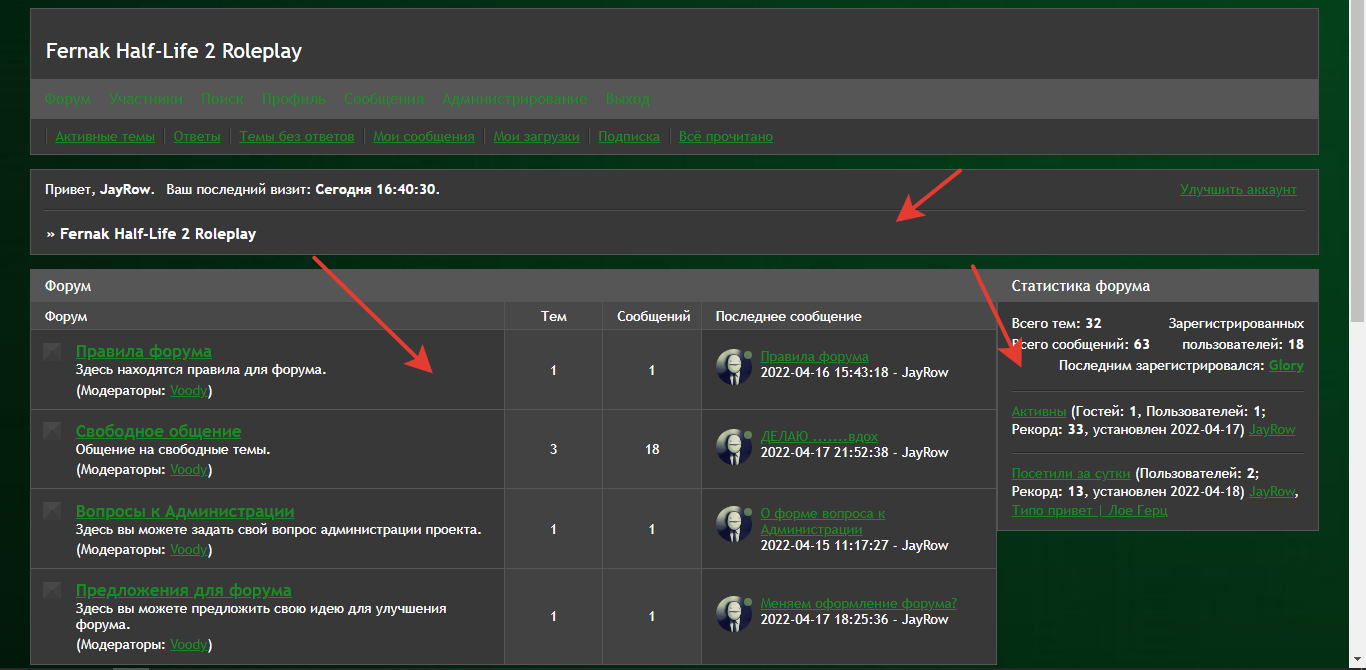Open the Вопросы к Администрации section
This screenshot has height=670, width=1366.
(185, 511)
